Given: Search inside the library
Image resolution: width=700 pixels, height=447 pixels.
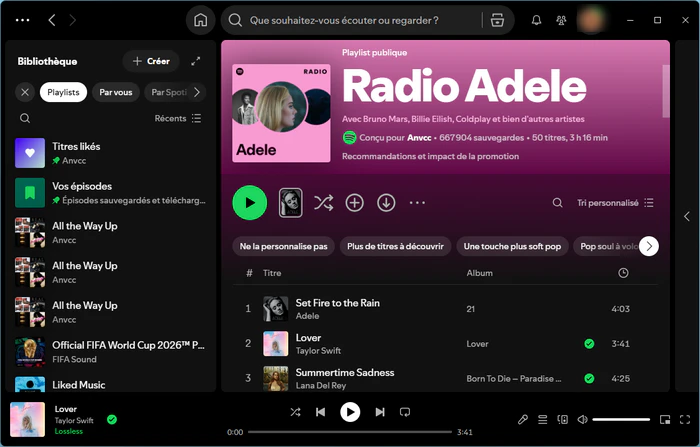Looking at the screenshot, I should [25, 118].
